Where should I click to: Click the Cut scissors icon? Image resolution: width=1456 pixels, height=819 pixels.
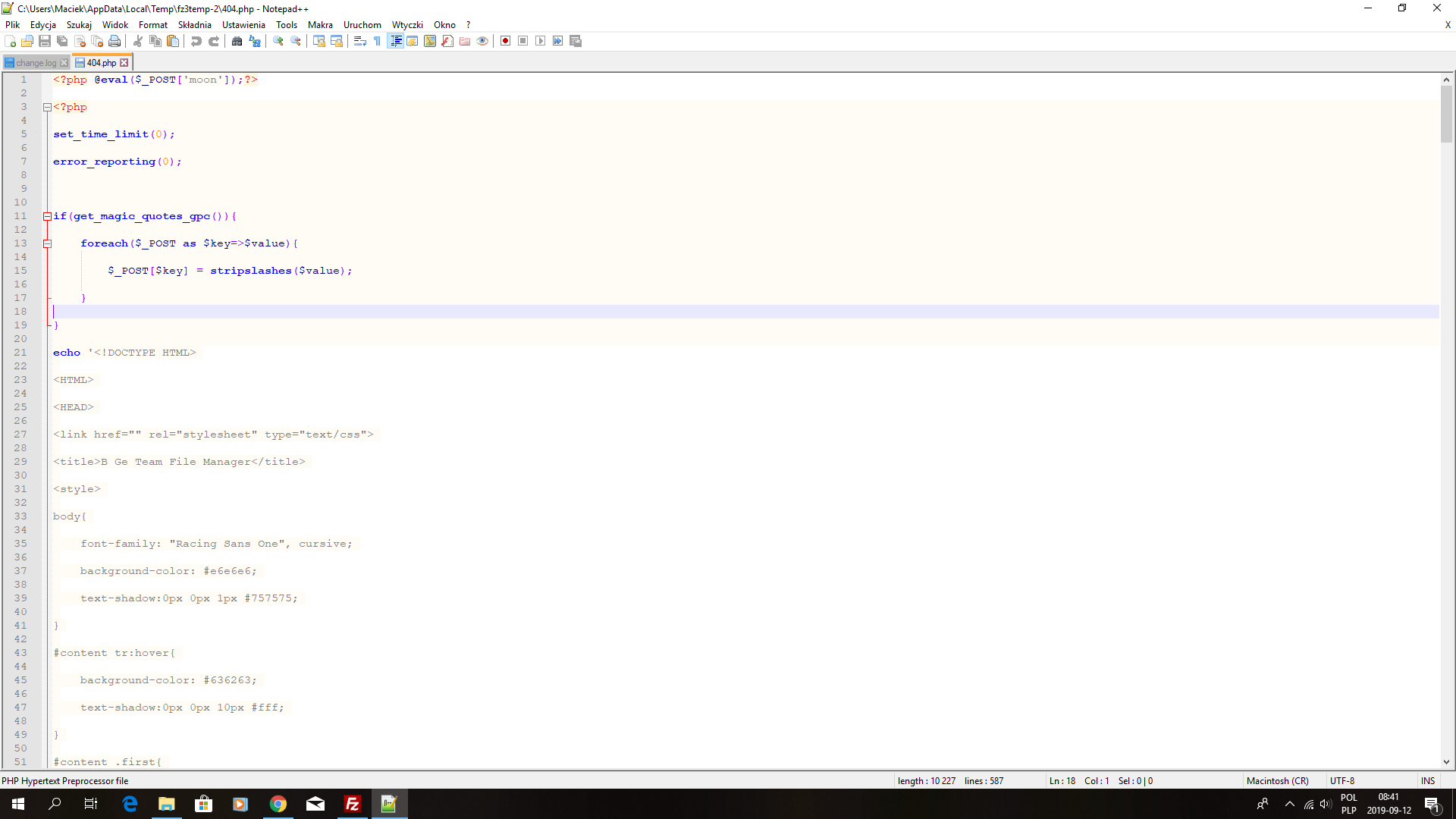pyautogui.click(x=138, y=41)
